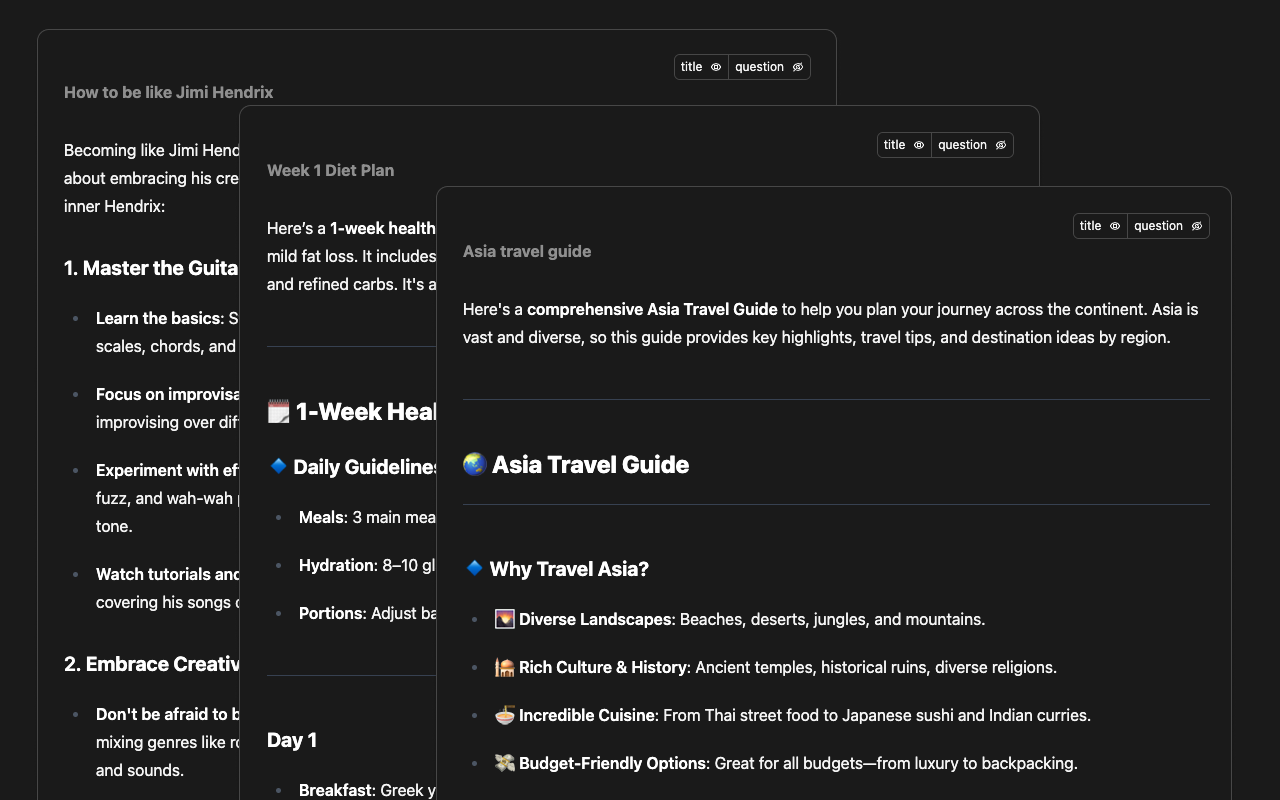Click 'Portions' bullet in diet plan
This screenshot has width=1280, height=800.
pos(331,613)
